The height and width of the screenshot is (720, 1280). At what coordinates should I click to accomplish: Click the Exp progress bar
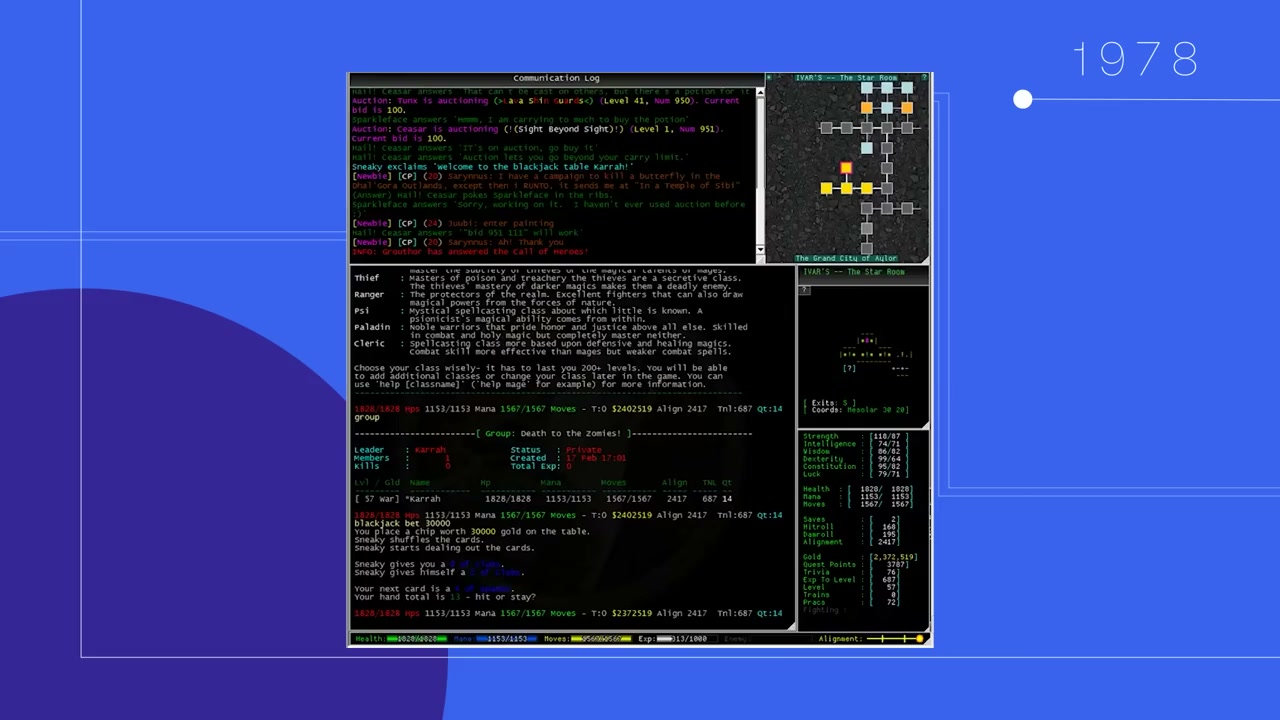[687, 638]
